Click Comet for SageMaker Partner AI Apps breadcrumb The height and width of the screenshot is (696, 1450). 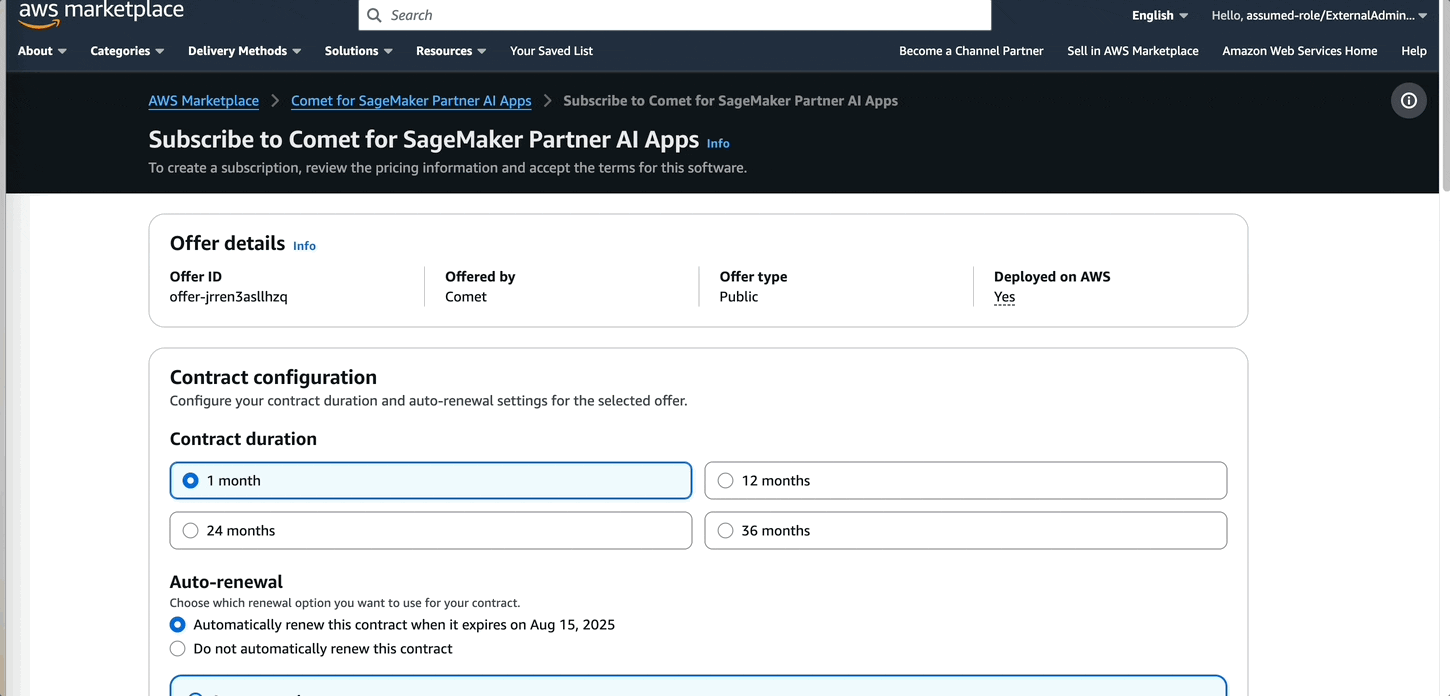pos(411,101)
